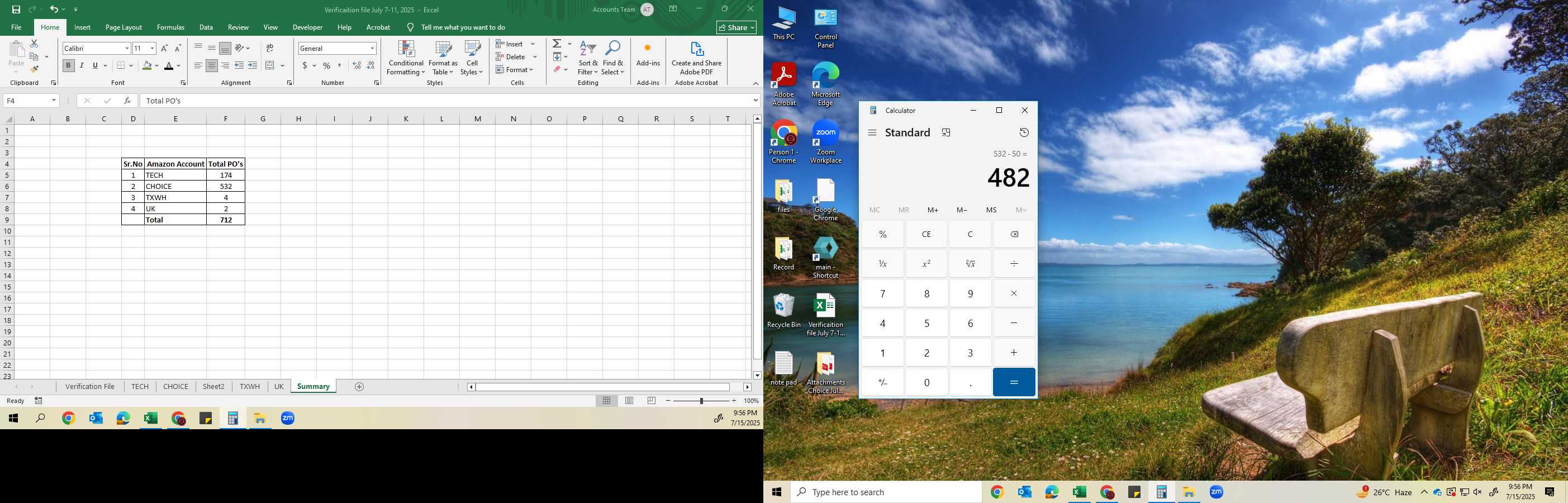This screenshot has width=1568, height=503.
Task: Open the File menu tab
Action: [x=16, y=27]
